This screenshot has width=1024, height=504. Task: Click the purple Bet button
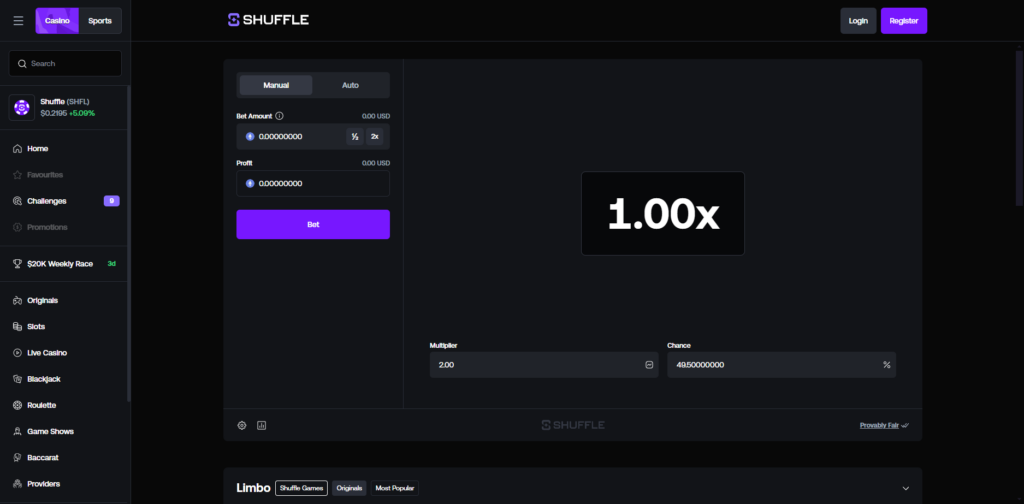pos(313,225)
